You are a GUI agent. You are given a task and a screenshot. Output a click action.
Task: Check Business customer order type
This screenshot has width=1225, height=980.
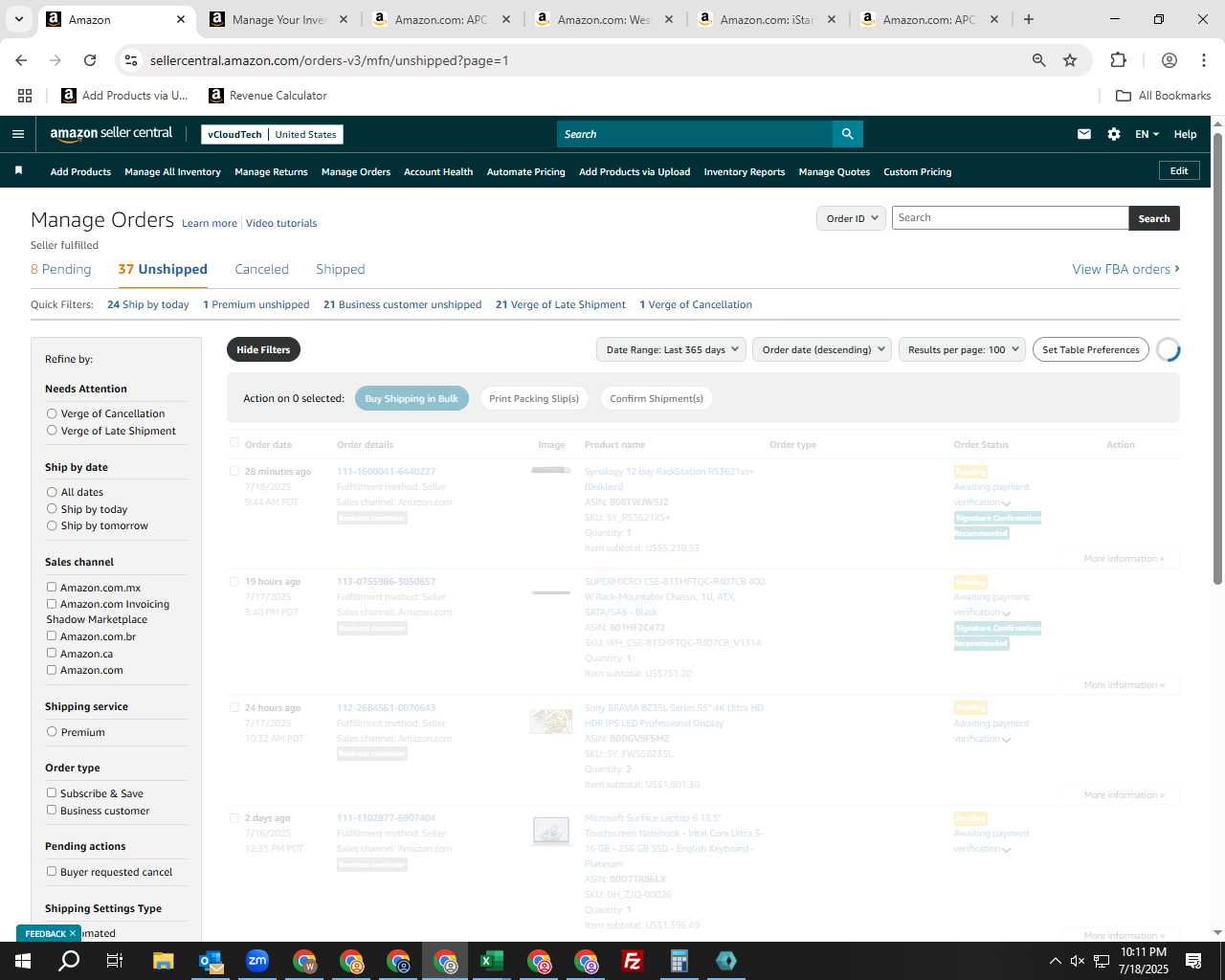(x=52, y=810)
